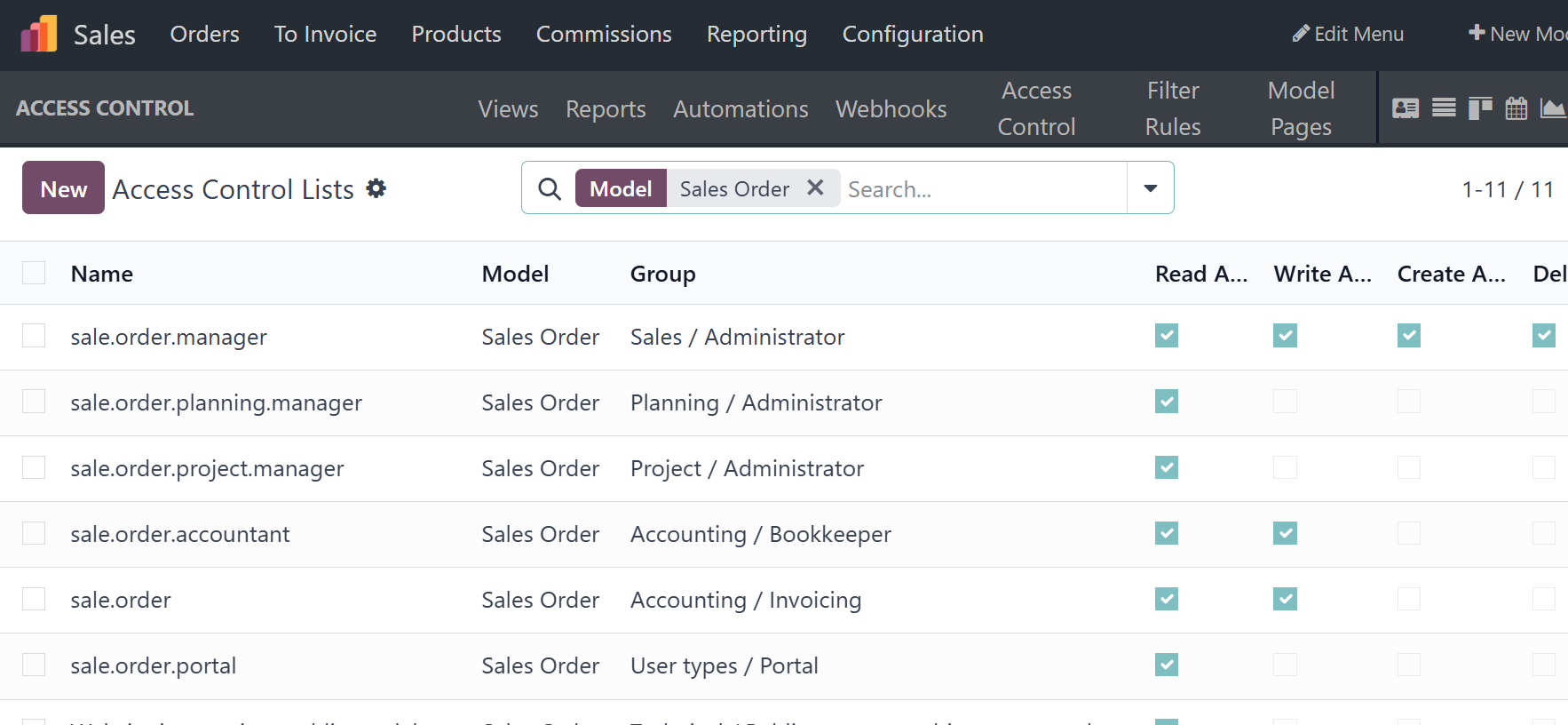Open the Automations tab
The image size is (1568, 725).
pos(740,109)
